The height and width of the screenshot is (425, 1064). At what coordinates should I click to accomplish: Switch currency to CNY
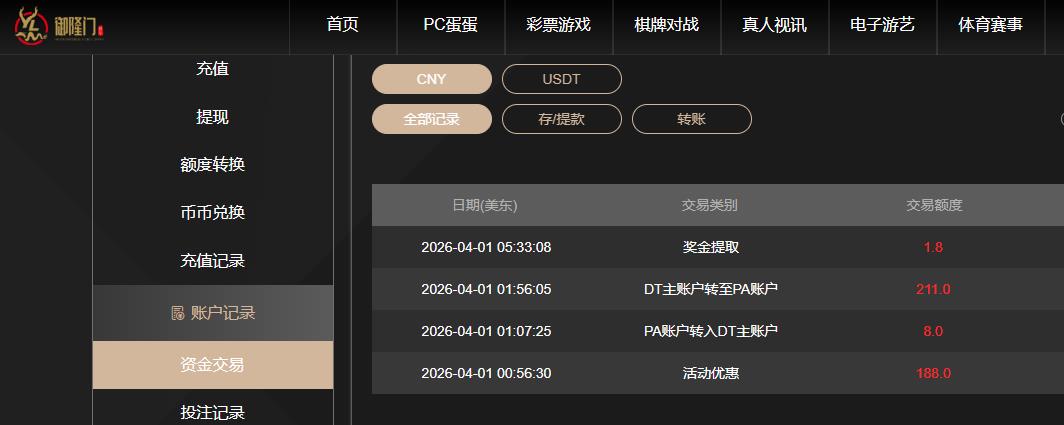pos(432,79)
